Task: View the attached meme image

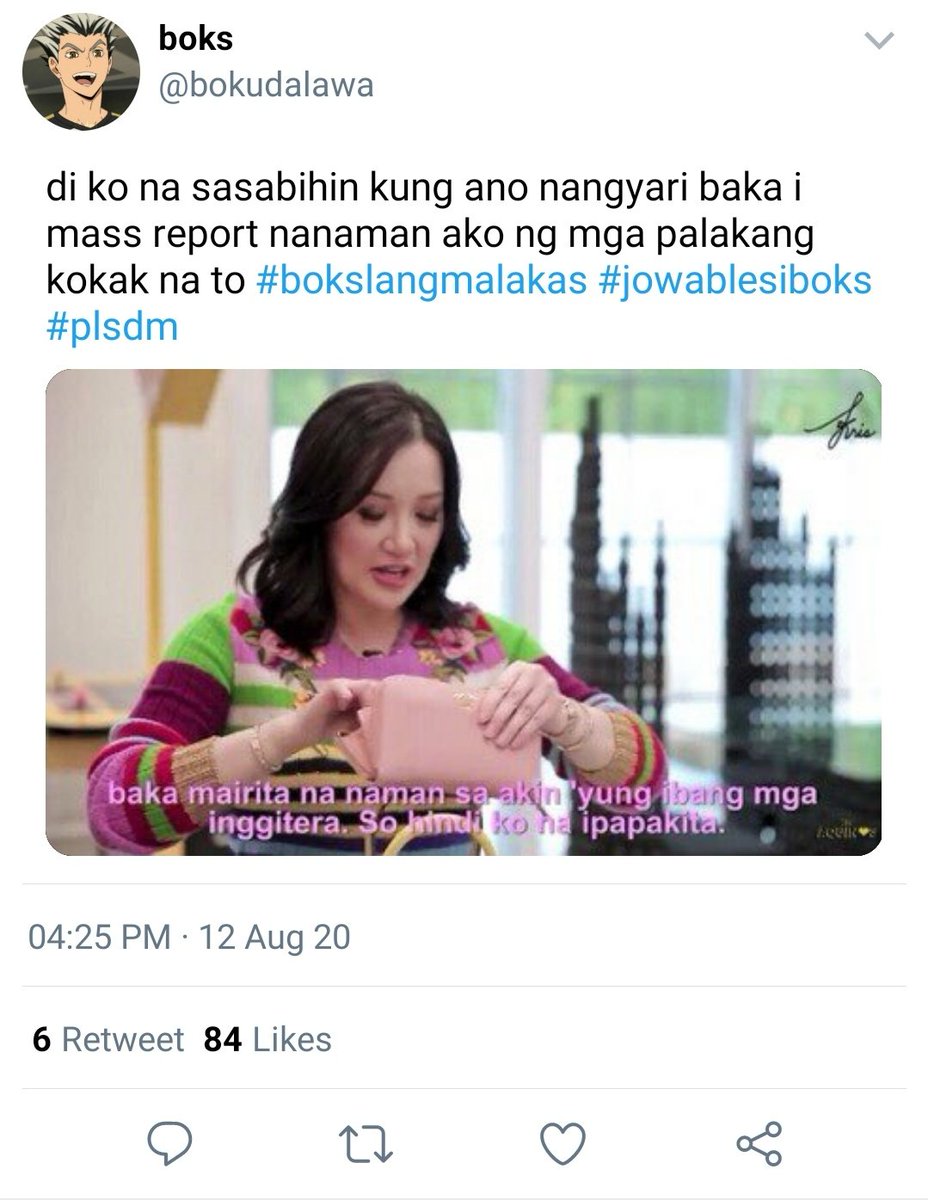Action: click(464, 612)
